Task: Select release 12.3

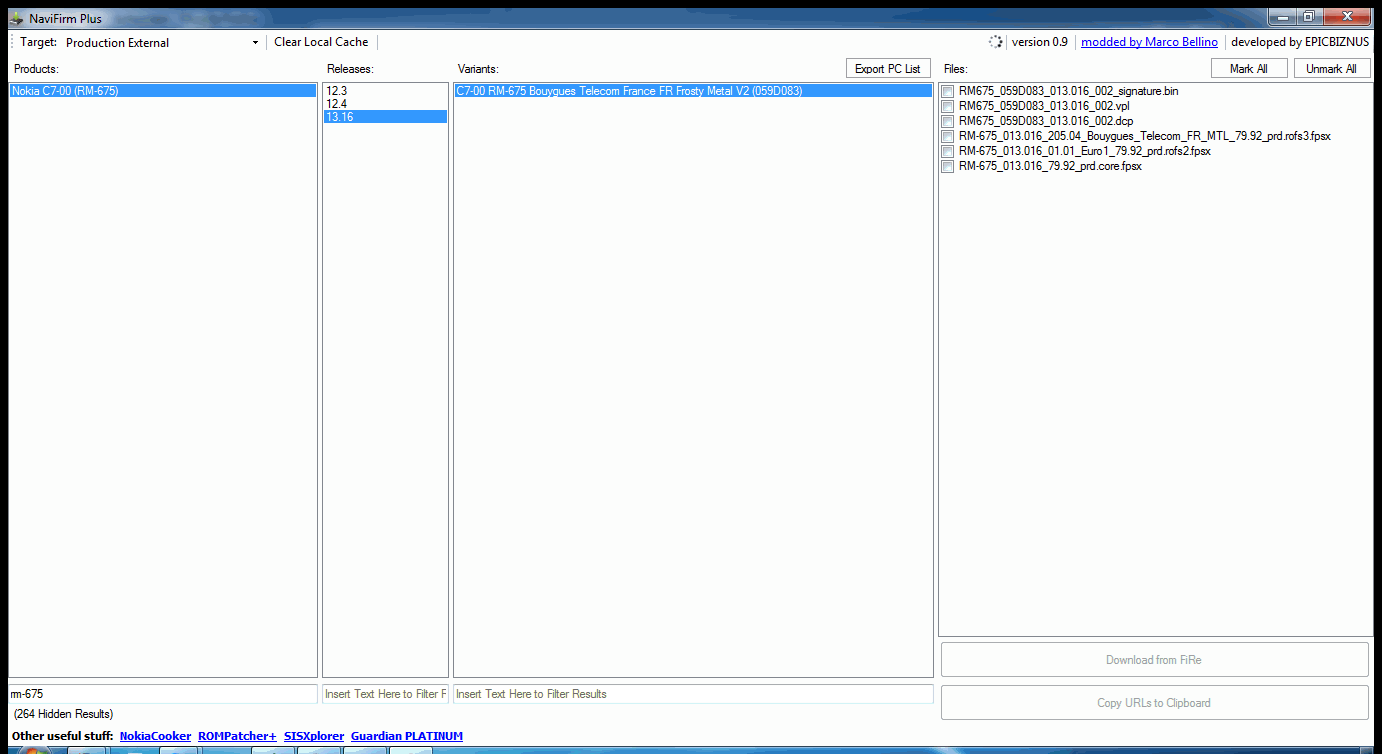Action: point(385,91)
